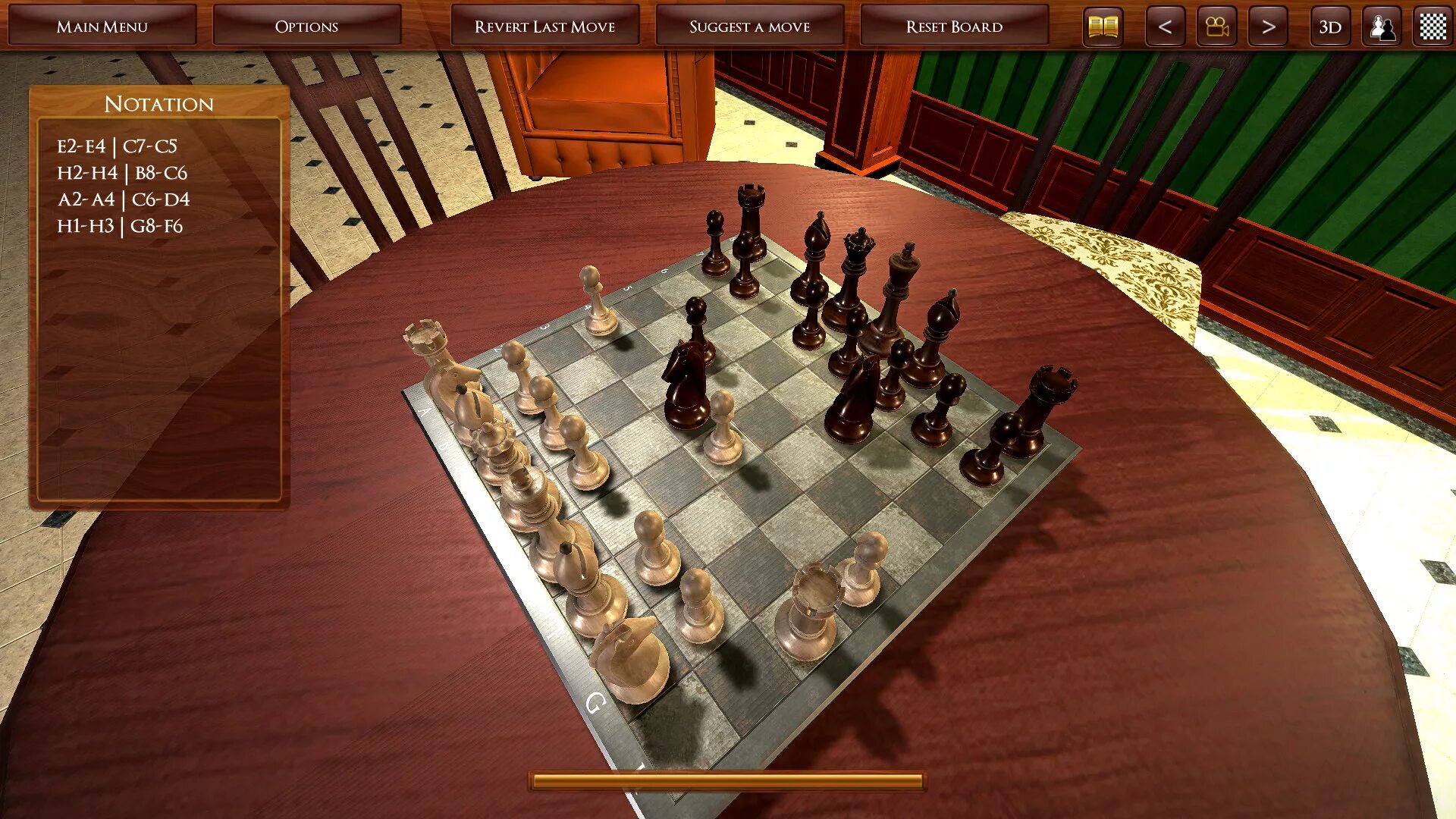Open the Main Menu tab
This screenshot has width=1456, height=819.
click(x=101, y=26)
